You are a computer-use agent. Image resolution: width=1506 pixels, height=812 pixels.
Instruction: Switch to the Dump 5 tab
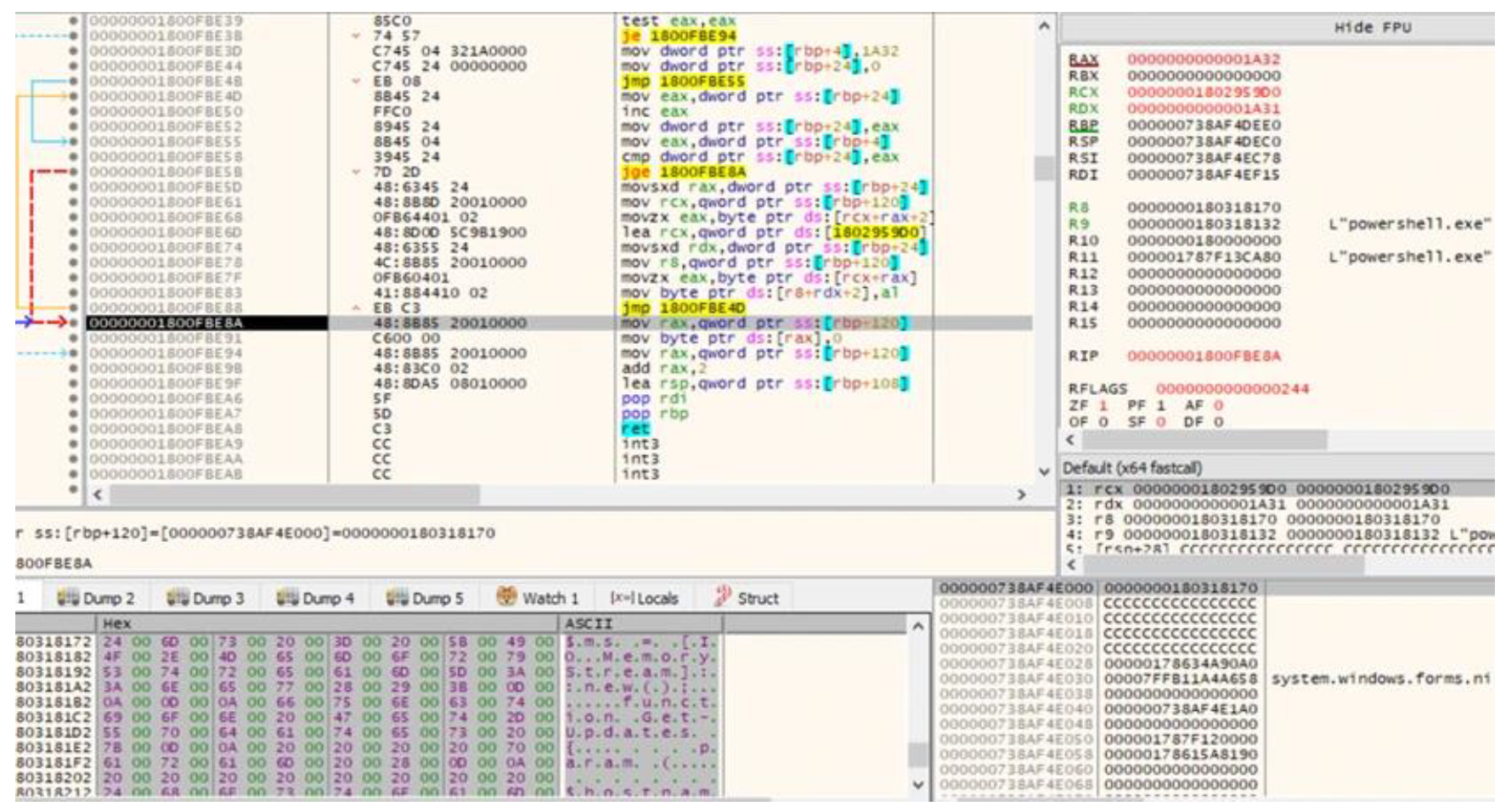pos(425,598)
